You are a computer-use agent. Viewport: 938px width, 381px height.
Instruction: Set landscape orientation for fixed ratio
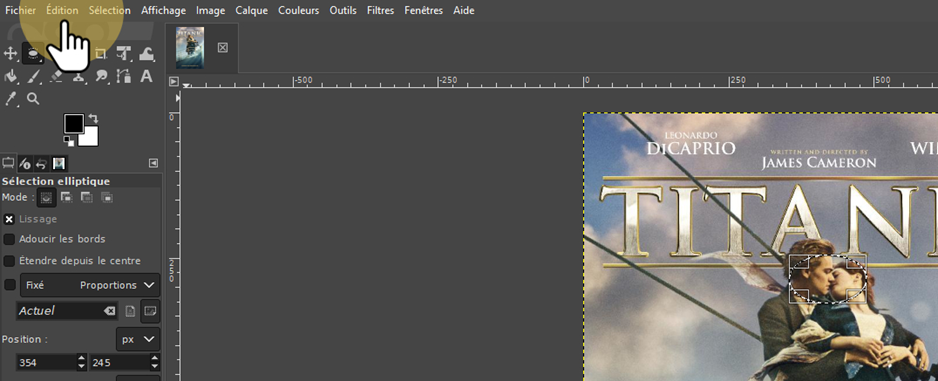[x=150, y=311]
